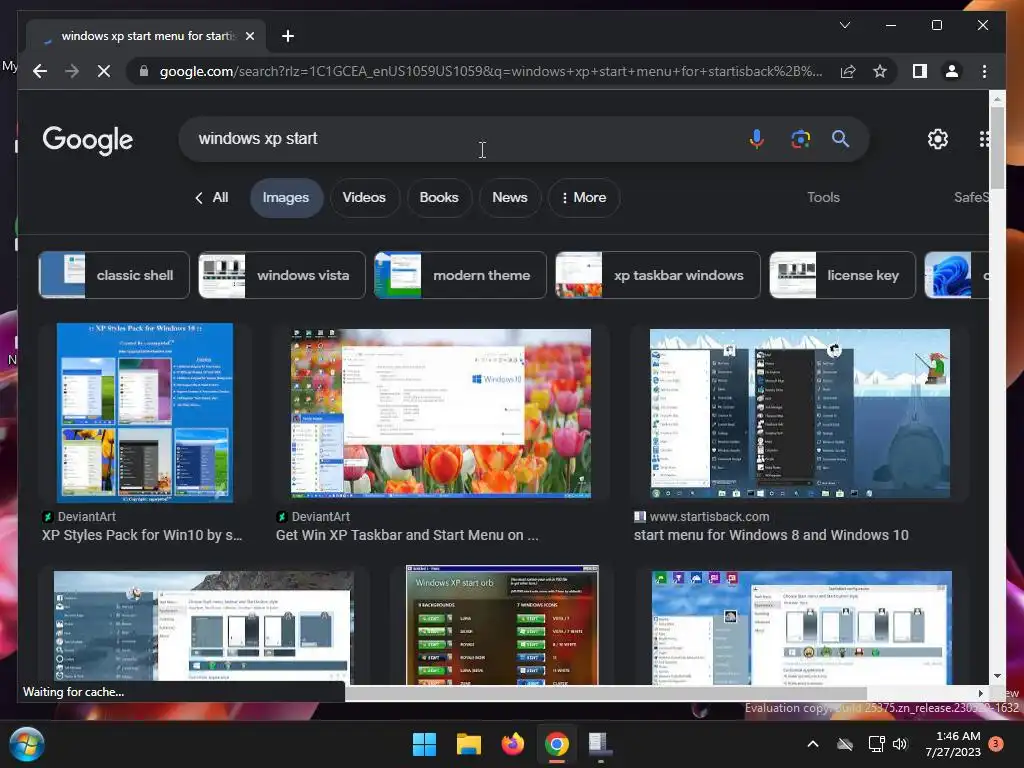Bookmark this page with star icon
The width and height of the screenshot is (1024, 768).
point(880,71)
